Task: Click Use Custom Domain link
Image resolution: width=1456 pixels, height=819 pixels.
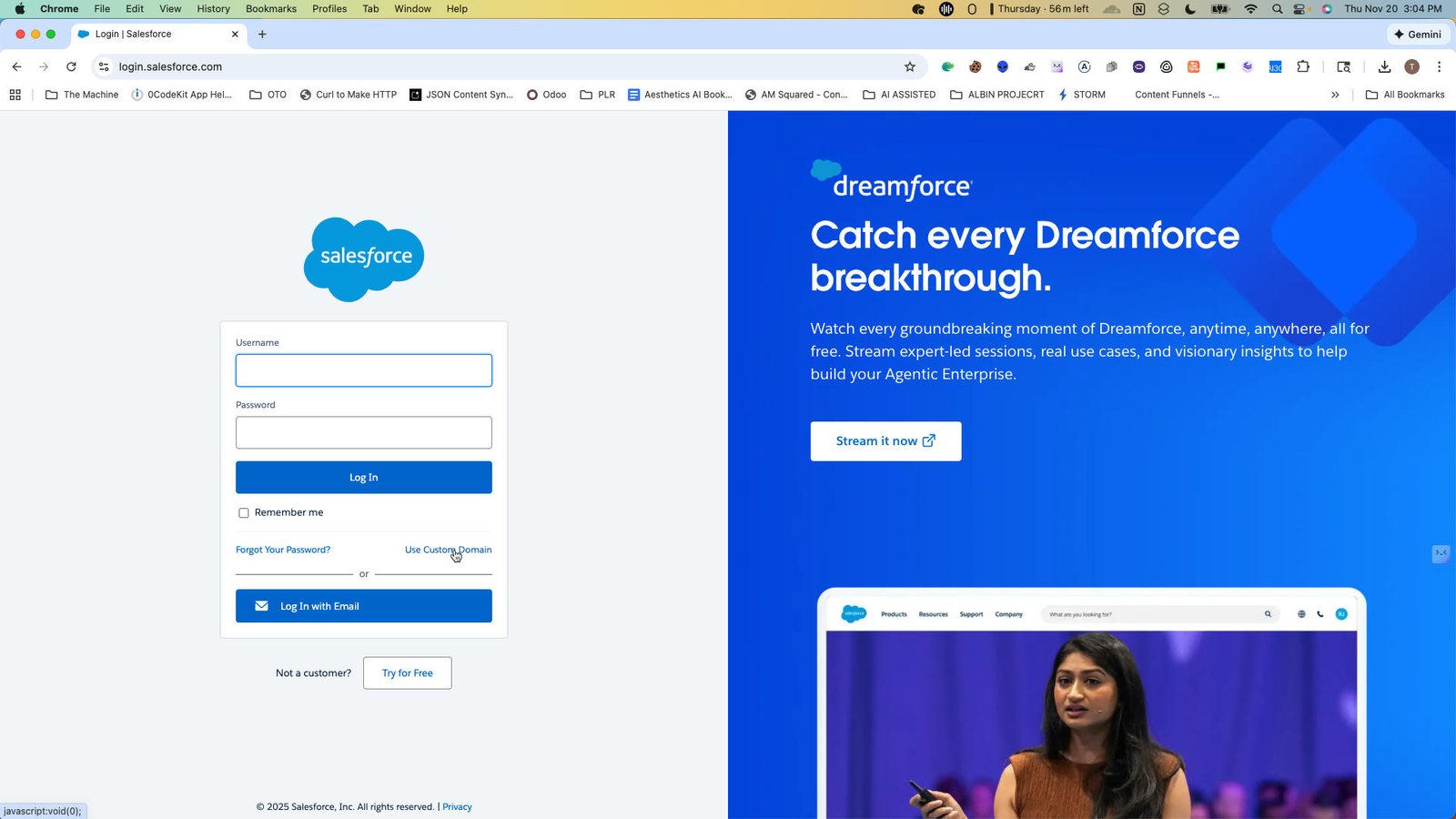Action: pos(448,551)
